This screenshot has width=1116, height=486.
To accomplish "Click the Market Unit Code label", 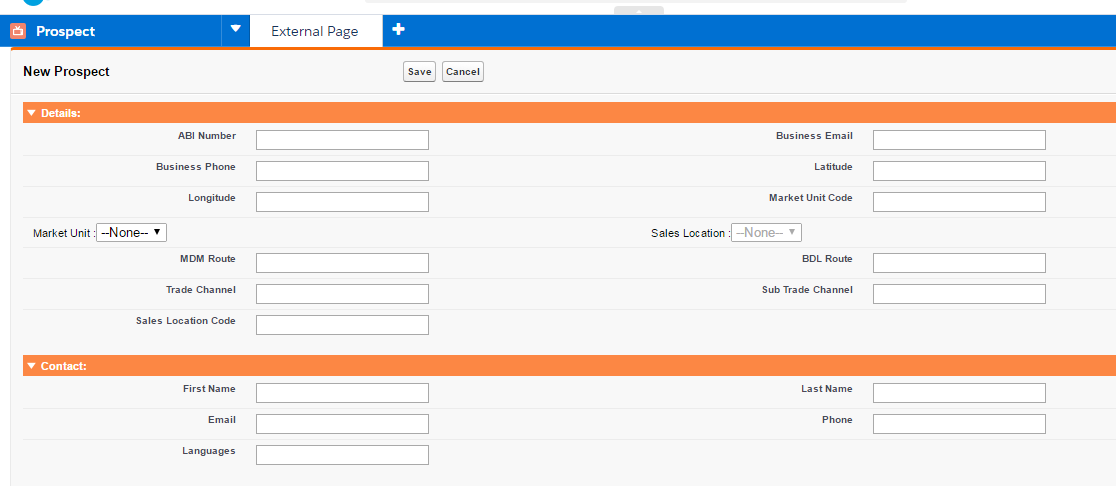I will (811, 197).
